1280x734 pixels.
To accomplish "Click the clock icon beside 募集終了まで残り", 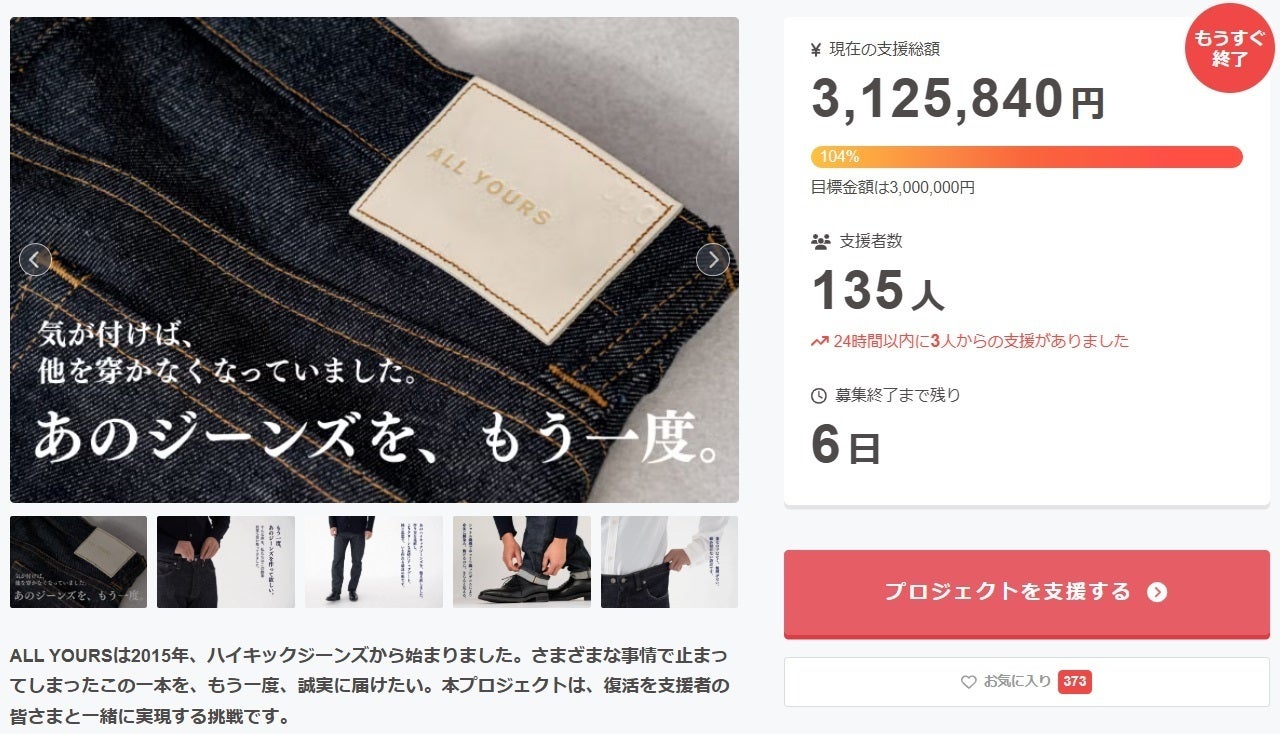I will pos(819,396).
